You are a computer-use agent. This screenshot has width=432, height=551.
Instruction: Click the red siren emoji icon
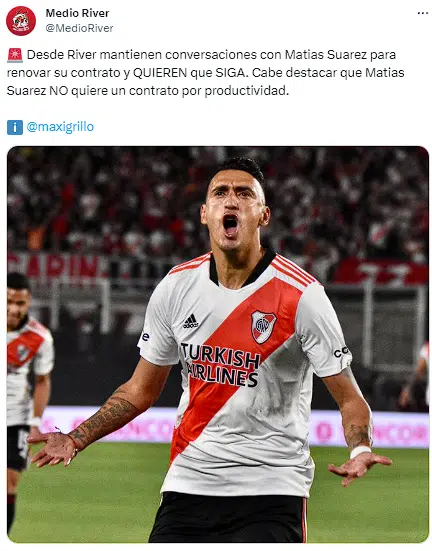tap(15, 55)
